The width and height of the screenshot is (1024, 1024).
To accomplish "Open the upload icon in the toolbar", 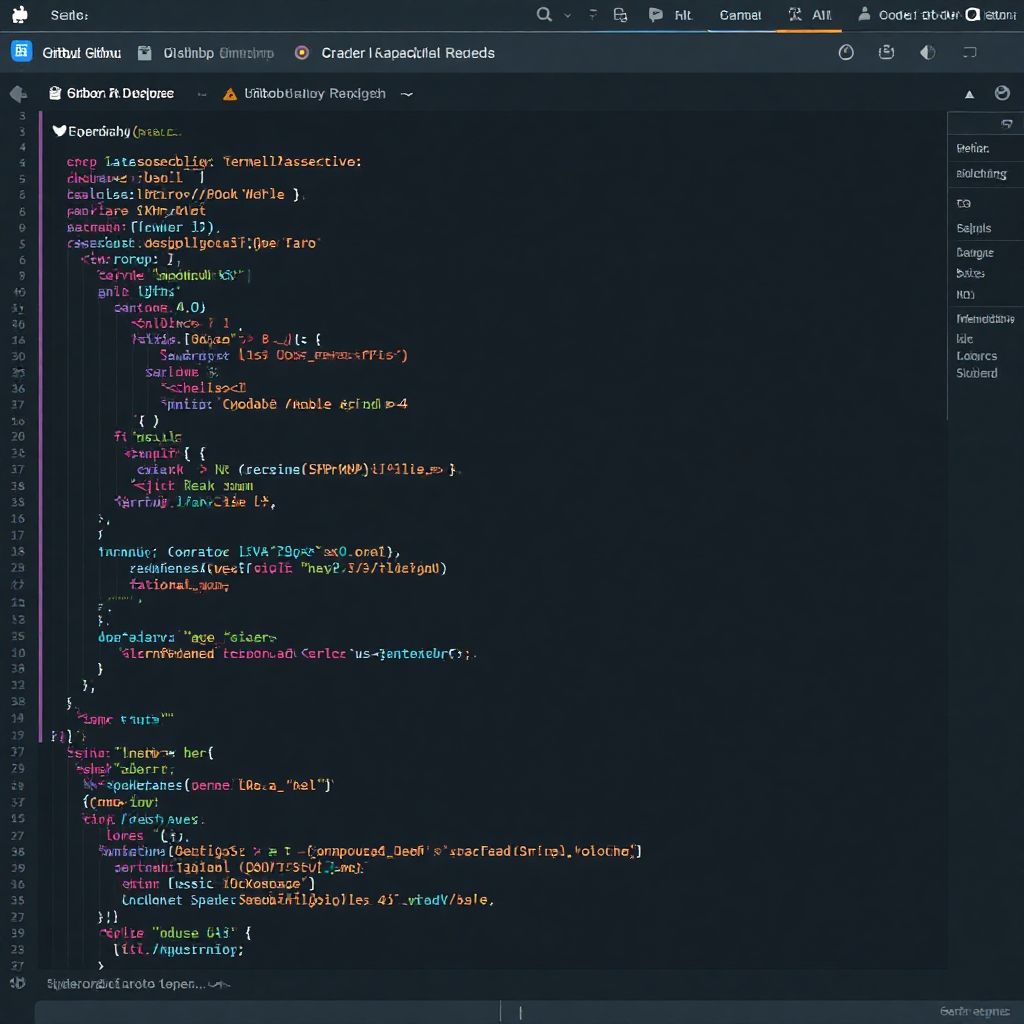I will (x=886, y=52).
